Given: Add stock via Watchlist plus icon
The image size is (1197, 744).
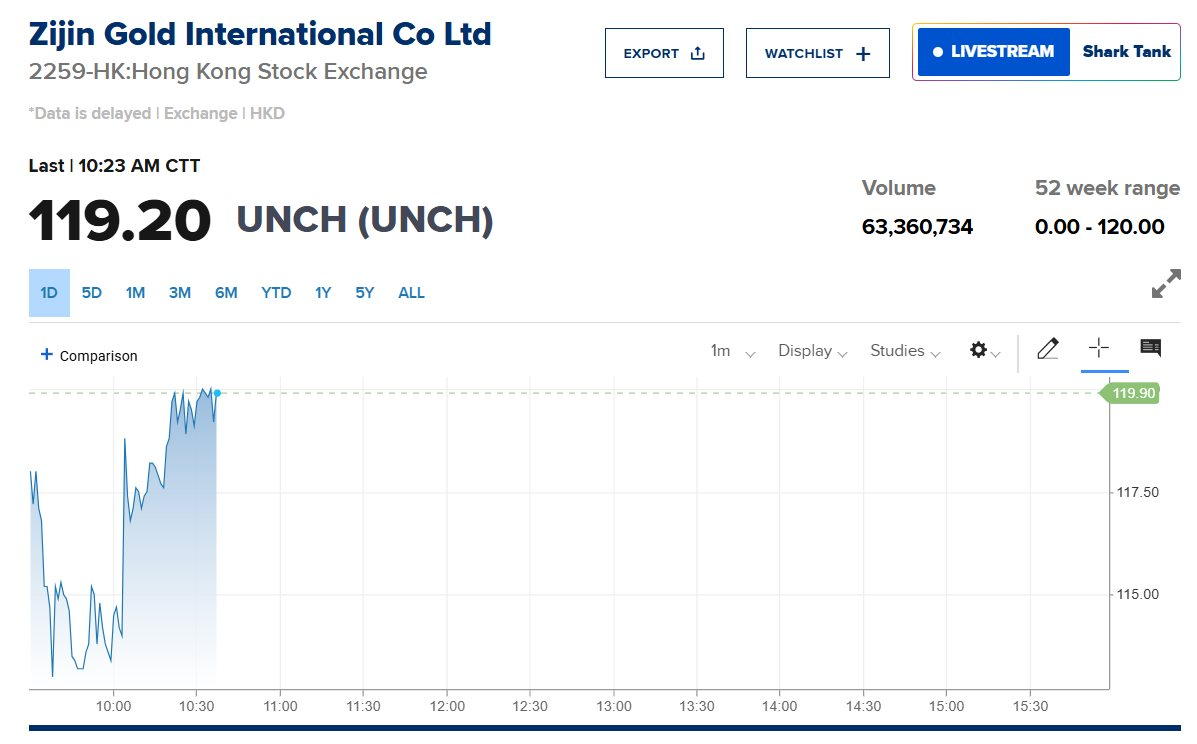Looking at the screenshot, I should pos(863,54).
